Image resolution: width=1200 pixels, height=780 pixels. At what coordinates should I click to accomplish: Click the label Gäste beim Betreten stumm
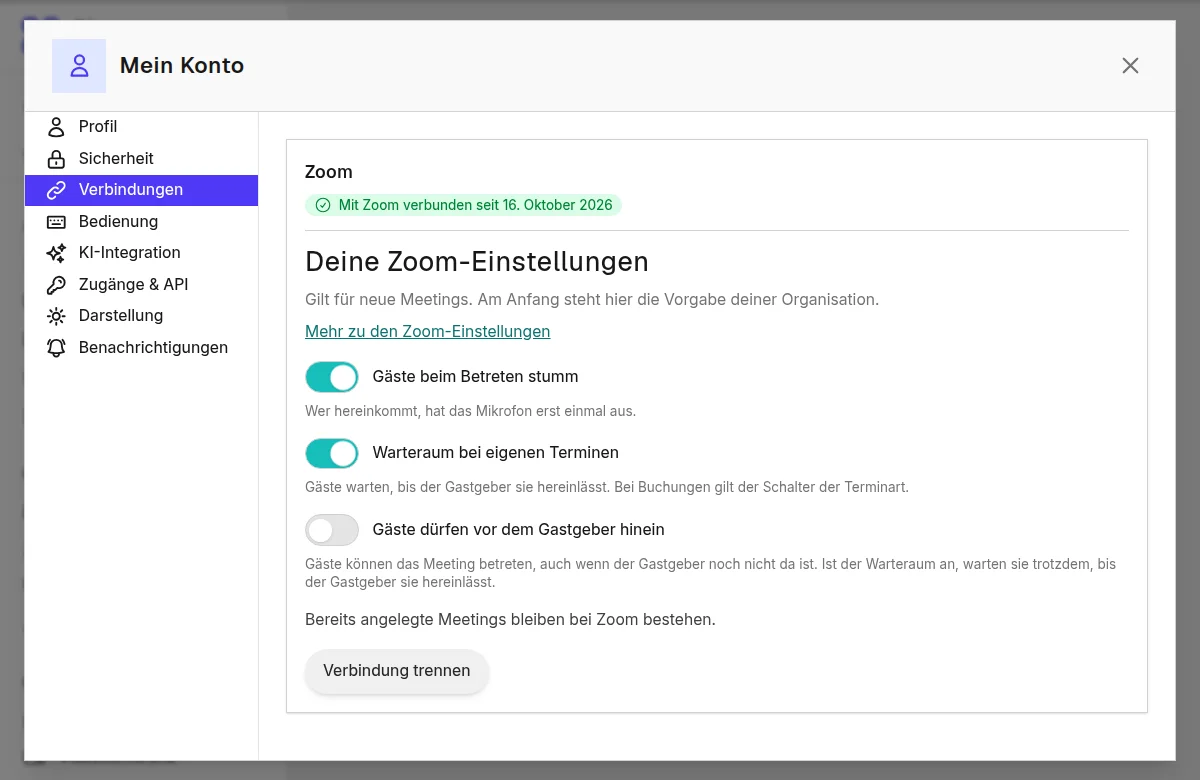click(476, 377)
